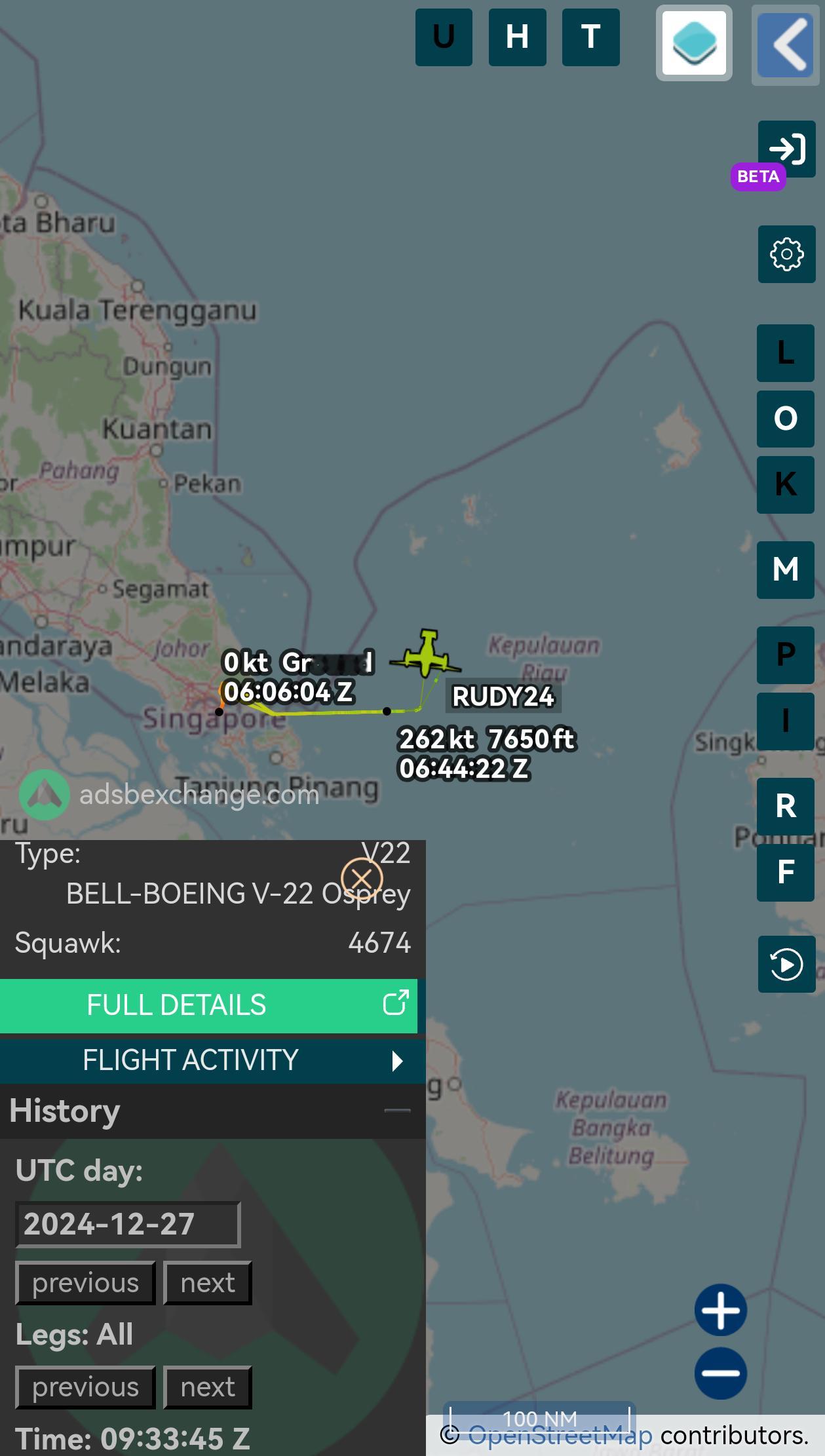This screenshot has width=825, height=1456.
Task: Zoom in with the plus icon
Action: coord(721,1310)
